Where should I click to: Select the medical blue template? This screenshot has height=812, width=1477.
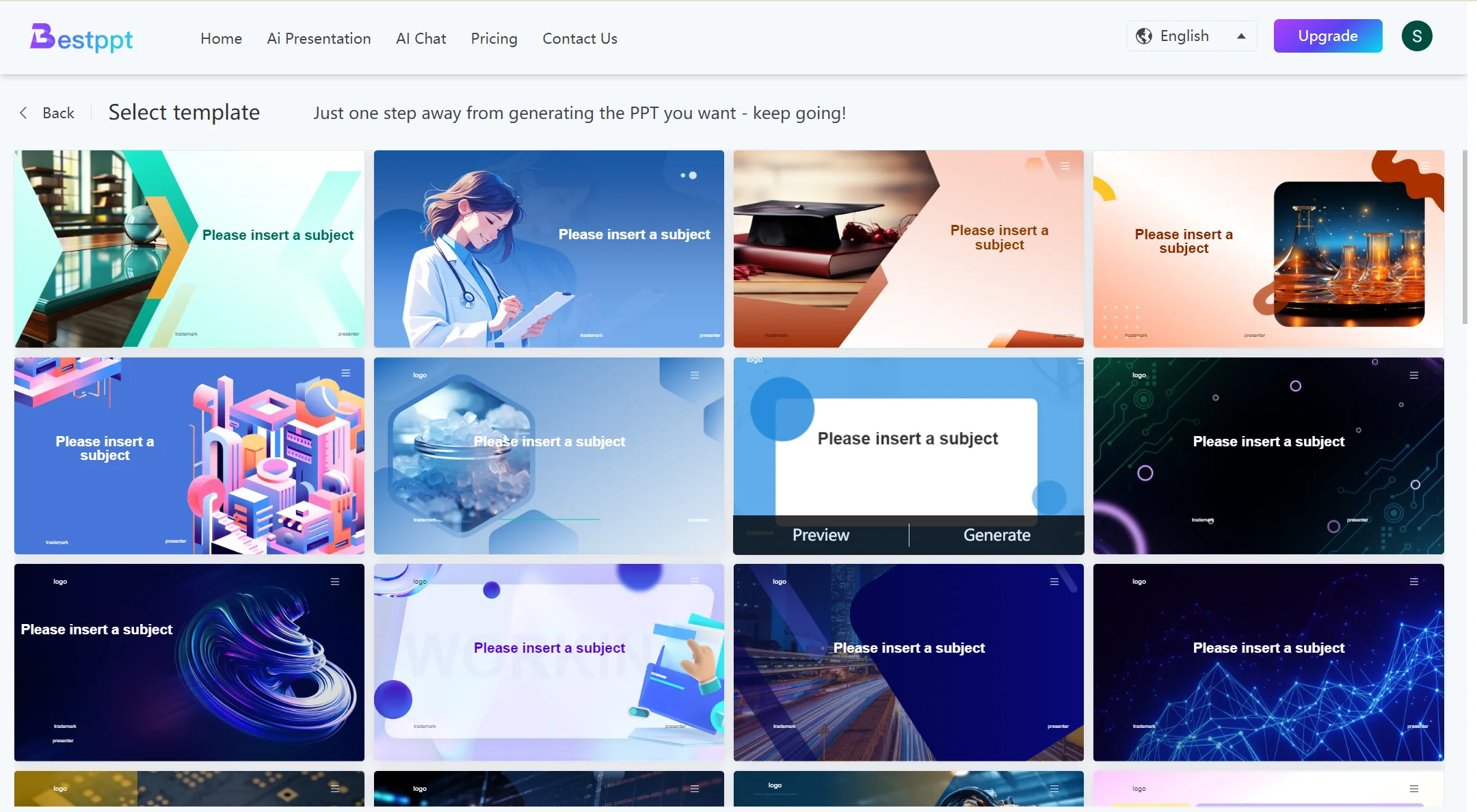[549, 248]
